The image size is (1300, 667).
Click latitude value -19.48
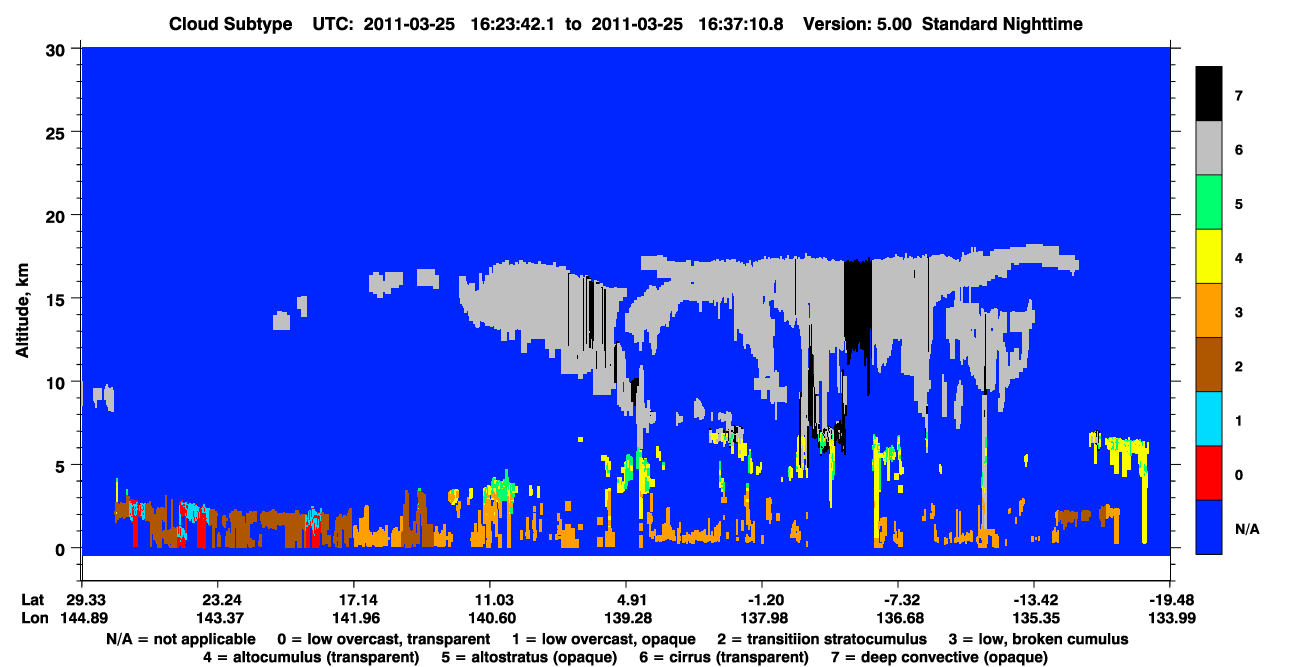click(1171, 600)
